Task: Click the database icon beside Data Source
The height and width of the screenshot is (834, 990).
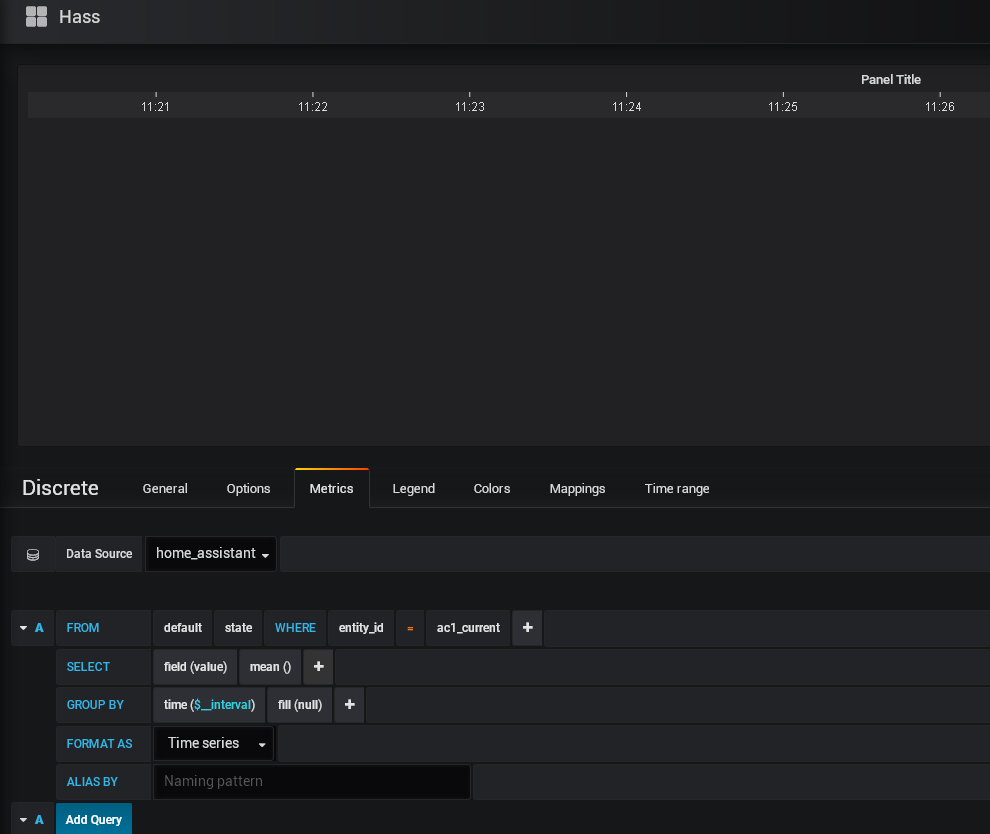Action: [32, 553]
